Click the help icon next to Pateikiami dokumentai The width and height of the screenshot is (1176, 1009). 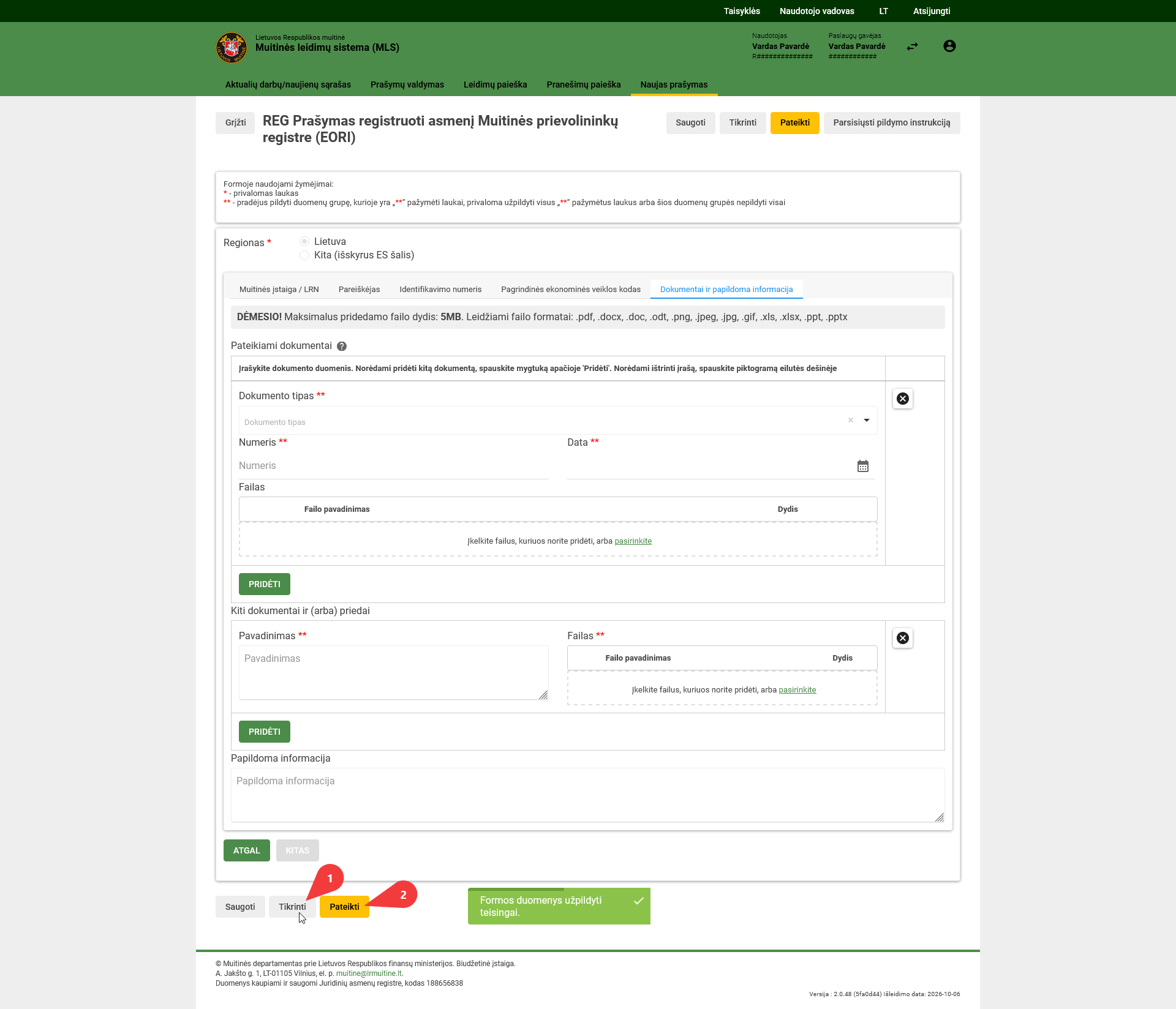(342, 346)
